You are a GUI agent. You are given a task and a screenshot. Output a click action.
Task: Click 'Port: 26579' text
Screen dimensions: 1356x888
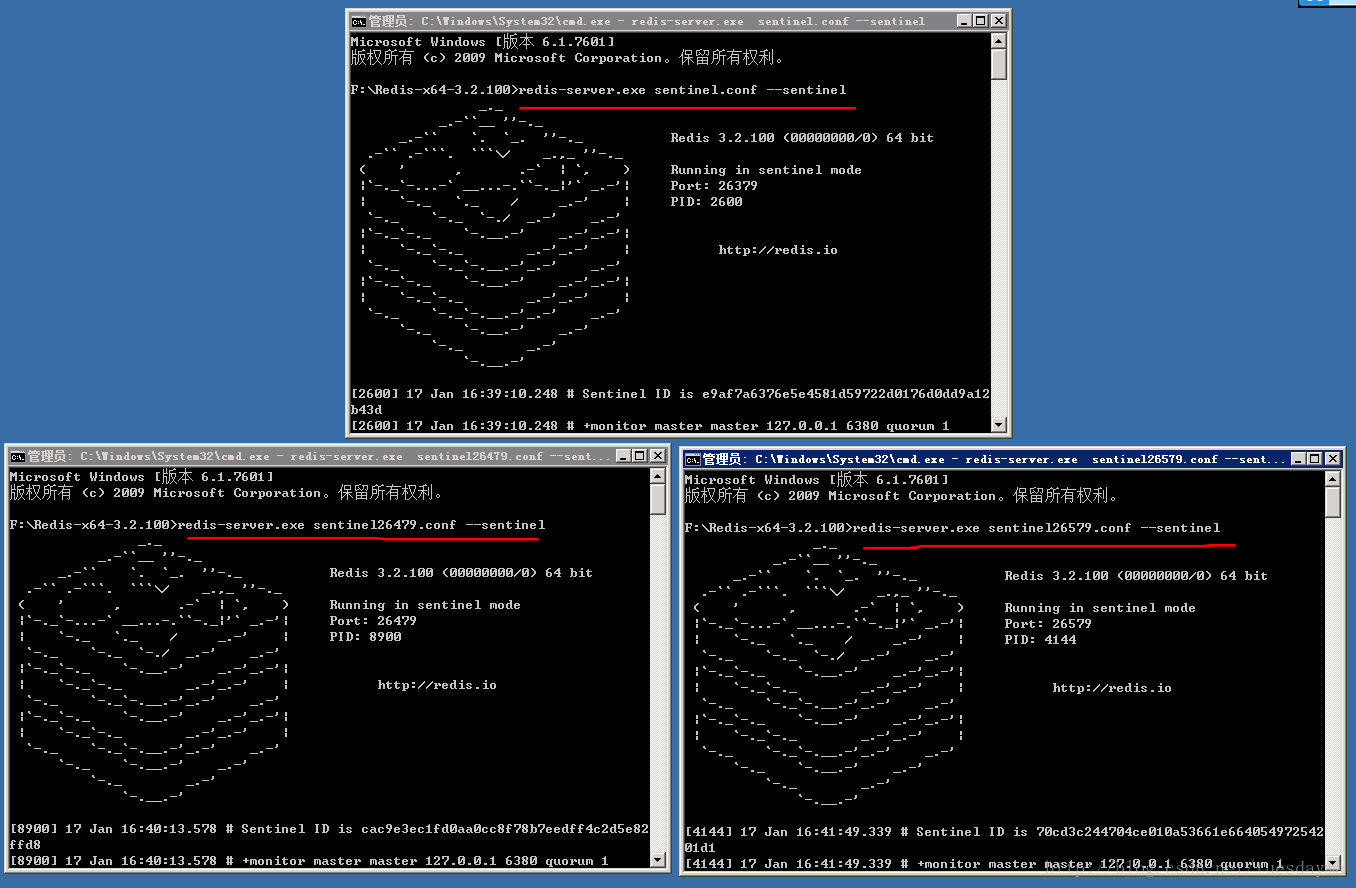coord(1048,624)
